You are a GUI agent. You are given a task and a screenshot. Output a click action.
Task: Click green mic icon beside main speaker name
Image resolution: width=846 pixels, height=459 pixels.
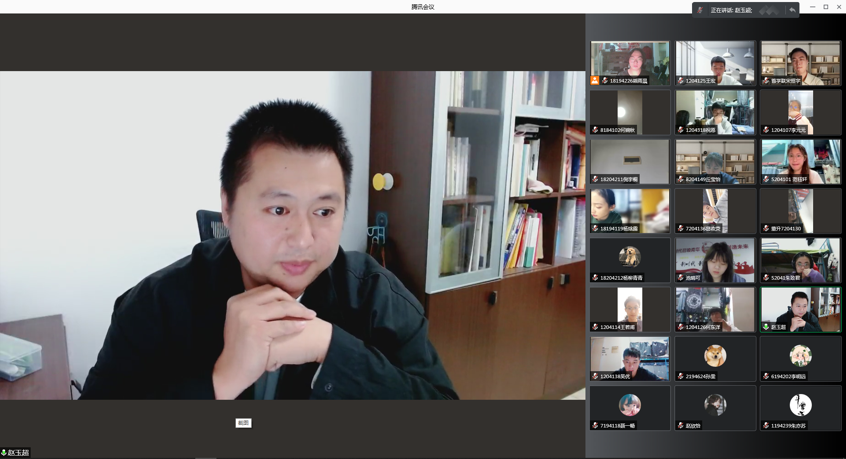(4, 453)
